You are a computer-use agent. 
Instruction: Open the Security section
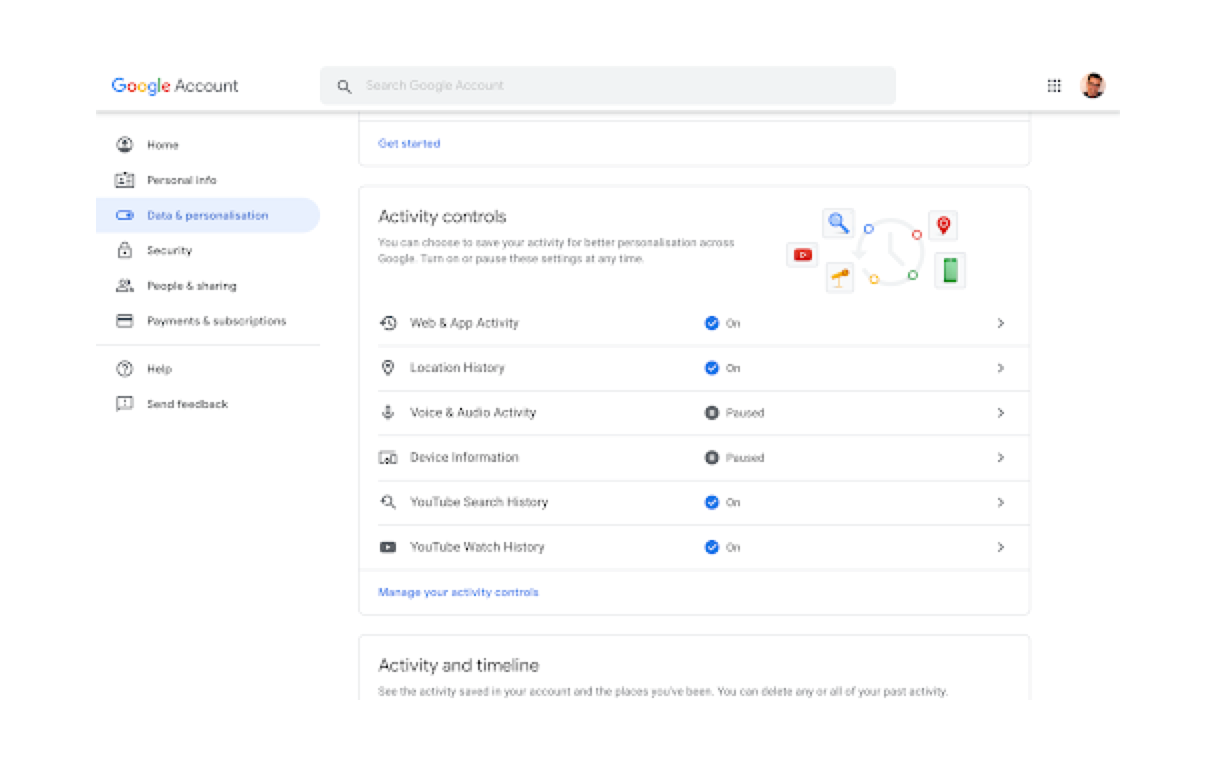[208, 250]
